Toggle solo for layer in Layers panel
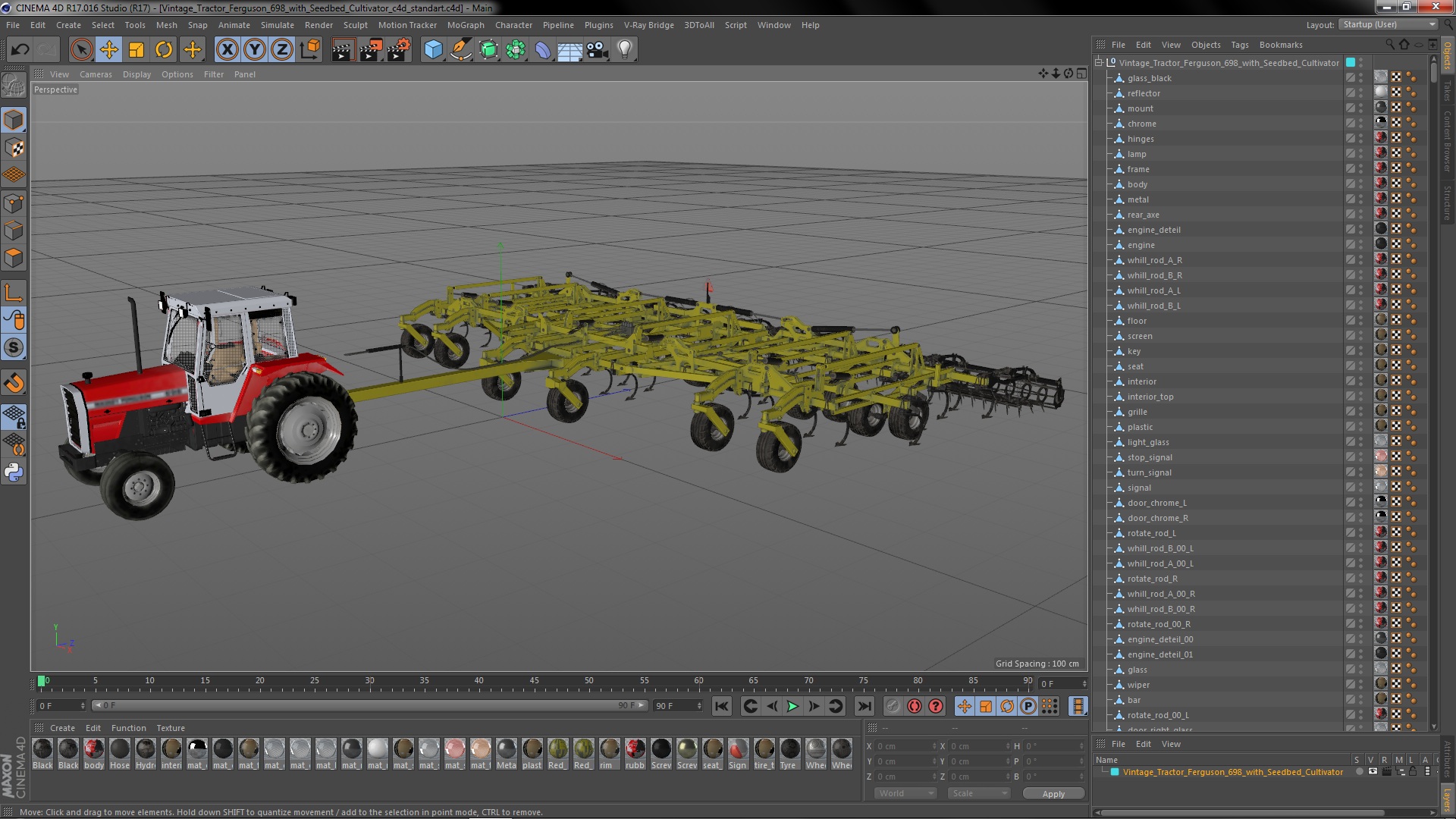This screenshot has width=1456, height=819. tap(1359, 772)
